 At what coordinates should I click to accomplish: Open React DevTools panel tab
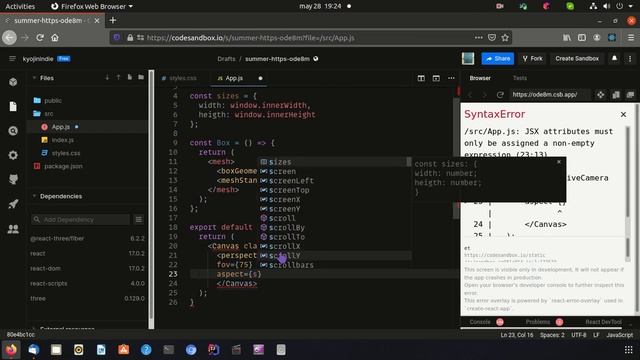pyautogui.click(x=603, y=322)
